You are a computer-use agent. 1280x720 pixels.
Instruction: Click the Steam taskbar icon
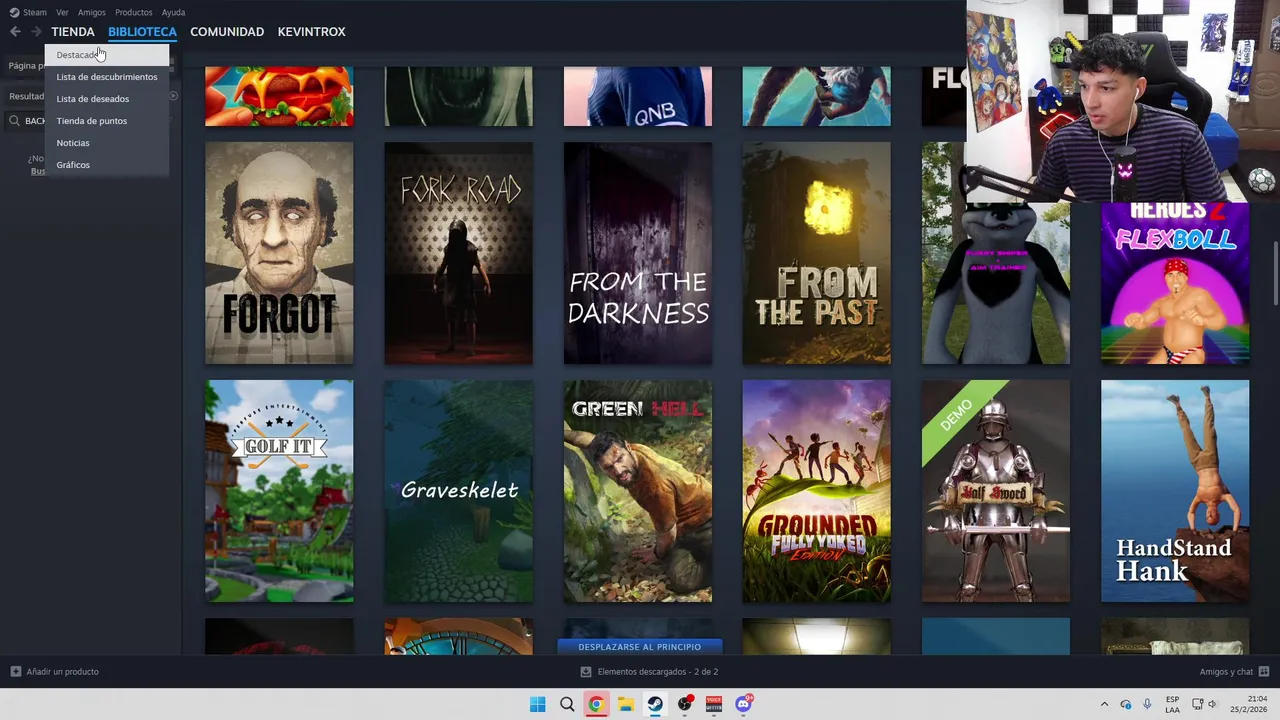(655, 704)
